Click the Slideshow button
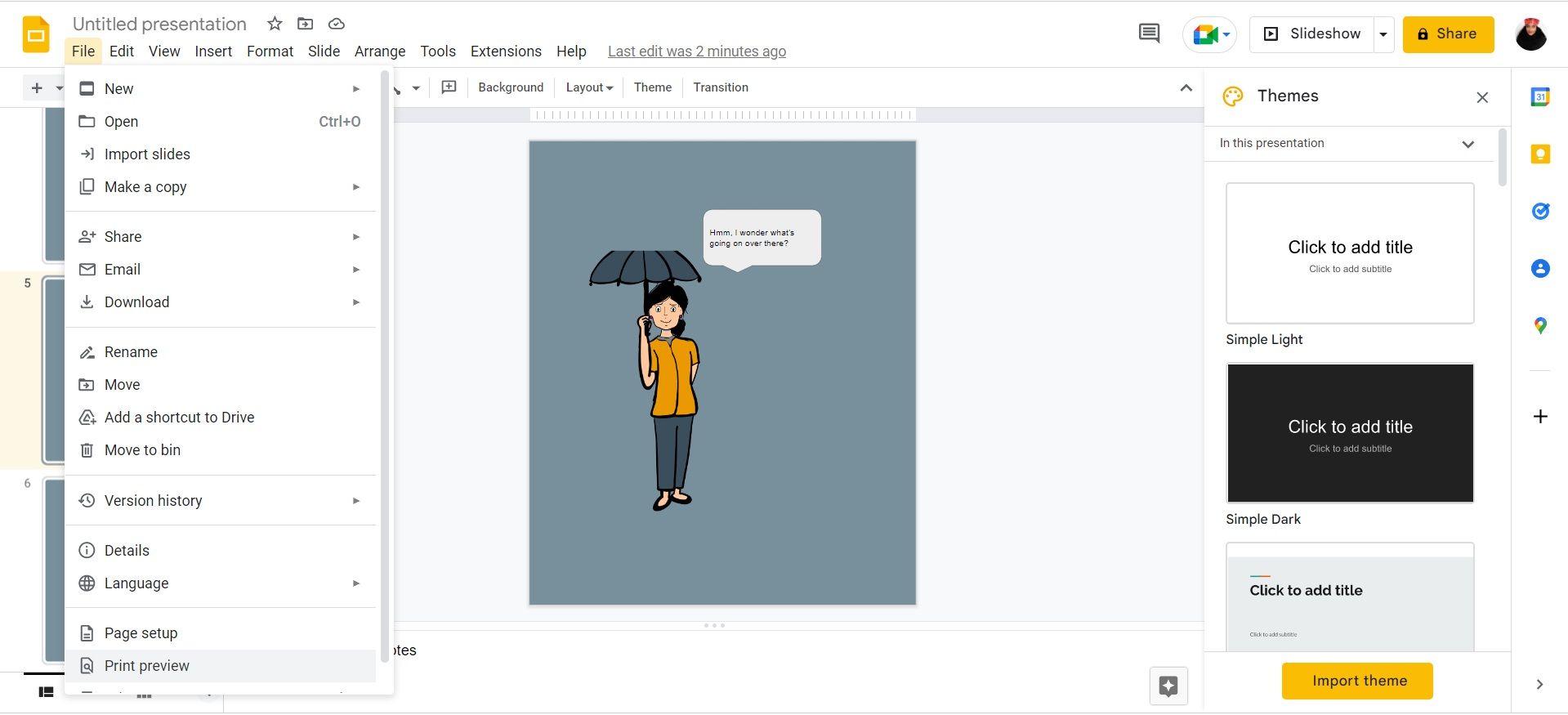This screenshot has width=1568, height=715. coord(1311,34)
